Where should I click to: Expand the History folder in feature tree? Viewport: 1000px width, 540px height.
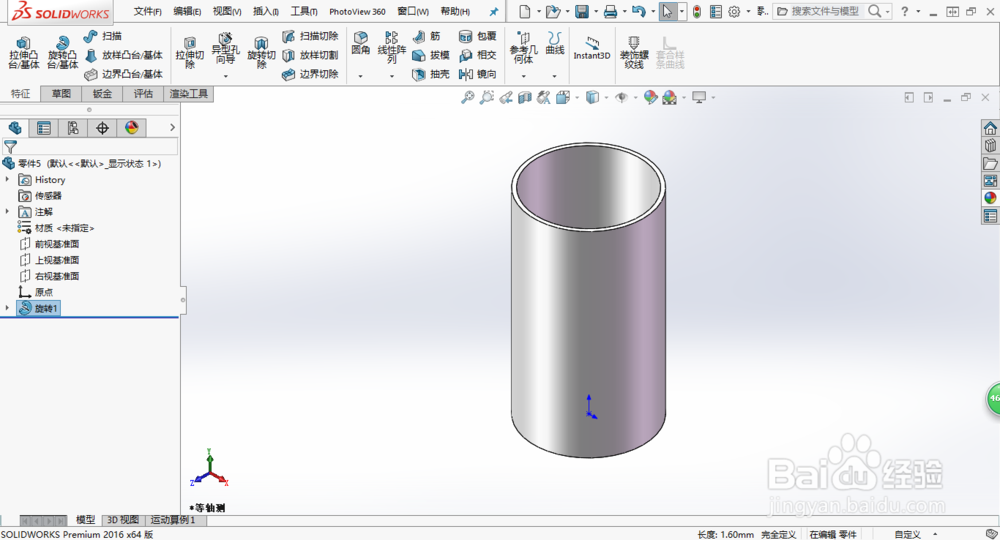pyautogui.click(x=8, y=180)
